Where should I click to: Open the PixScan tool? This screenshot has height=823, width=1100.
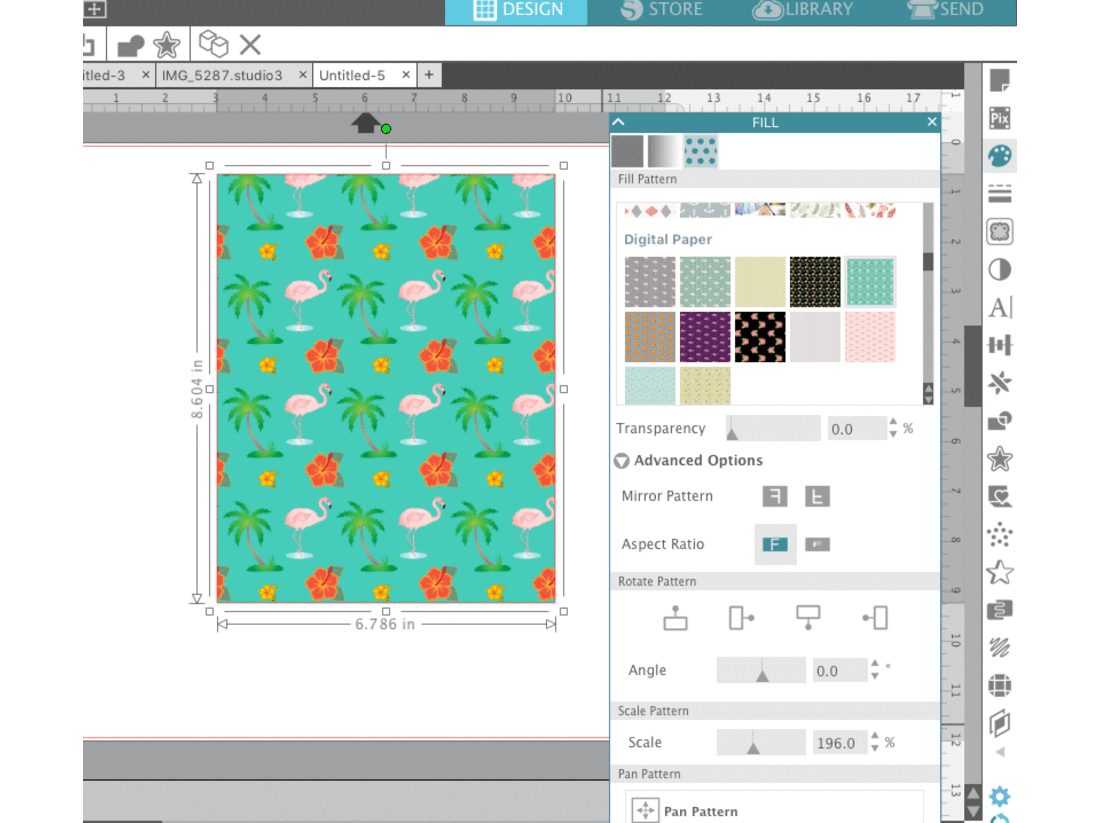pos(998,118)
